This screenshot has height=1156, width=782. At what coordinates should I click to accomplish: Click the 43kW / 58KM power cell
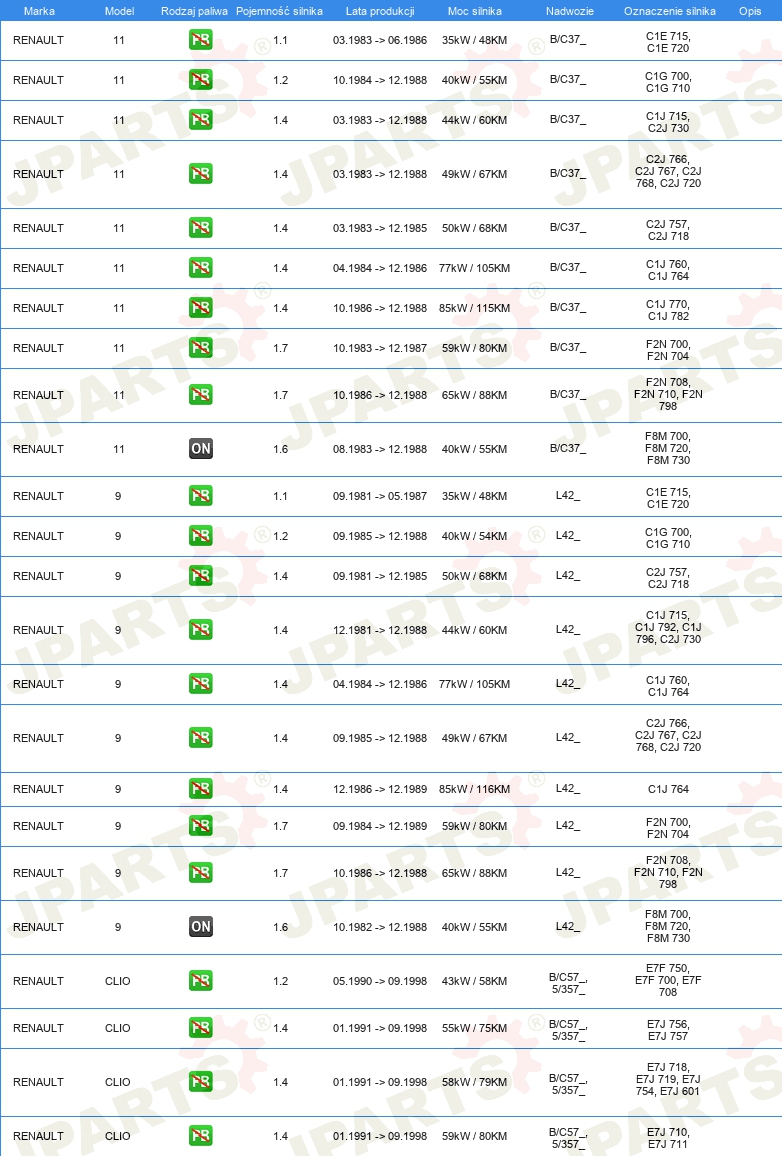click(475, 981)
